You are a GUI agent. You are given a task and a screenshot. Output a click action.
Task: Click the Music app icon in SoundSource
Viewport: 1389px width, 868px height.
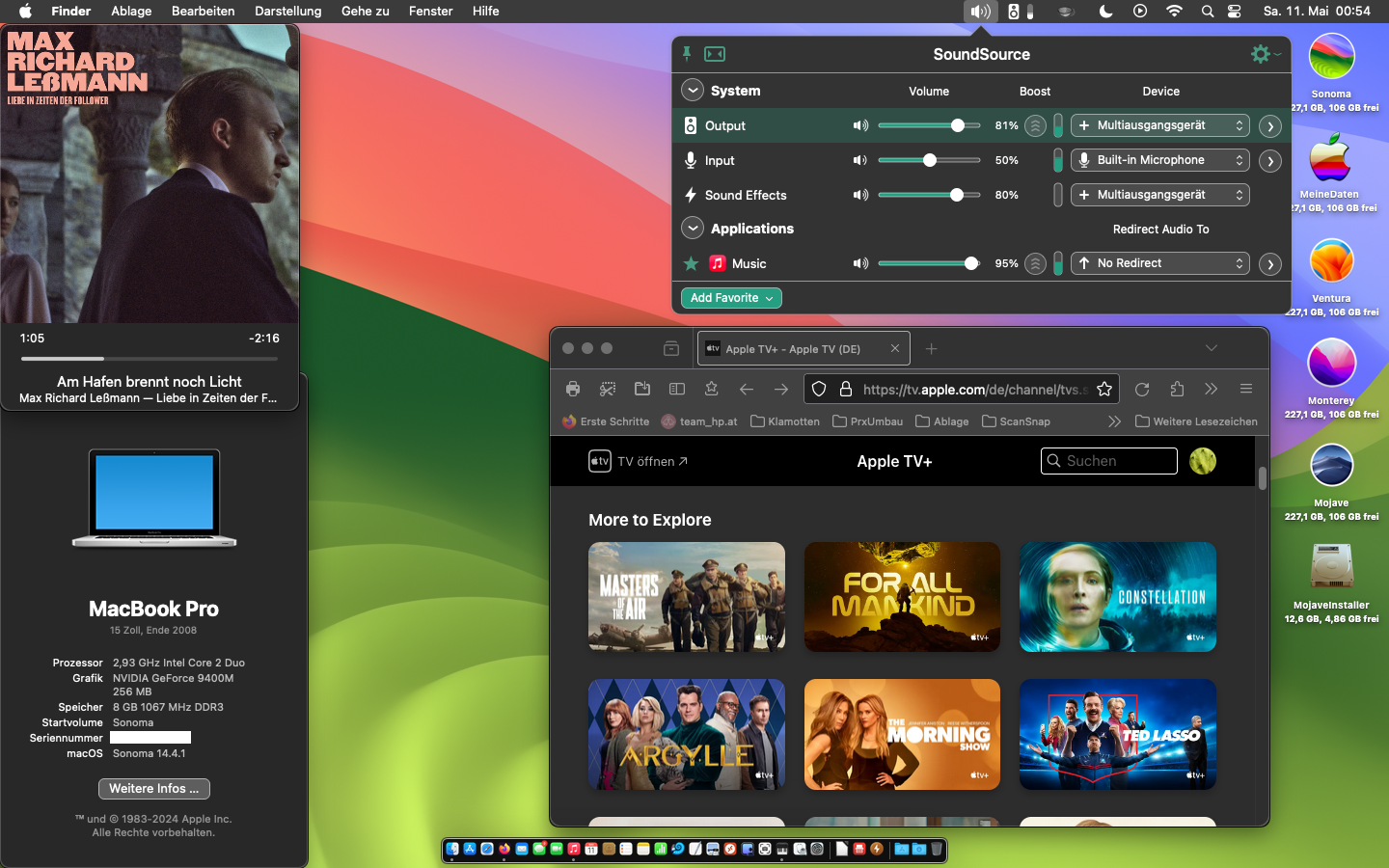point(718,263)
